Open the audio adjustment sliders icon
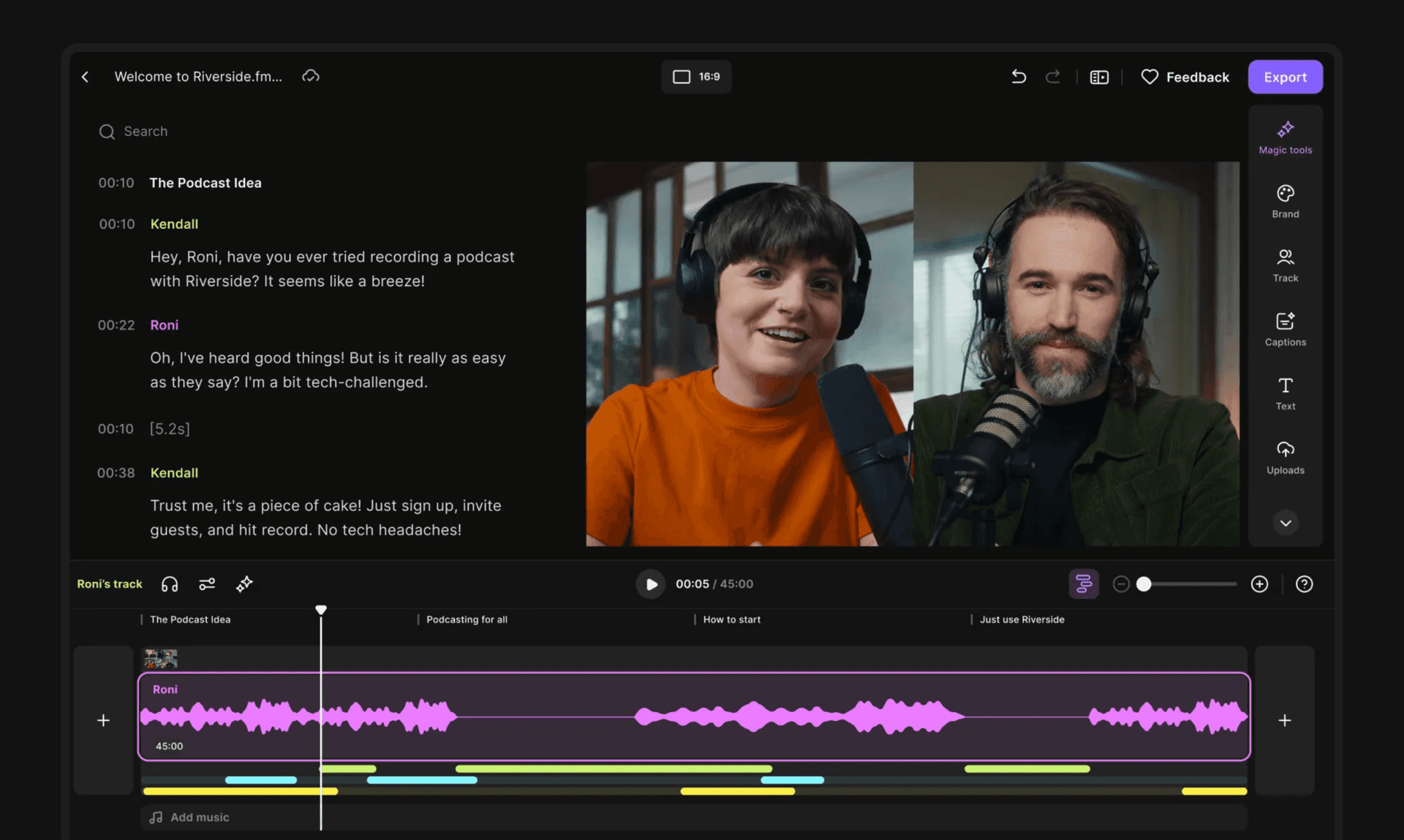The image size is (1404, 840). coord(207,584)
